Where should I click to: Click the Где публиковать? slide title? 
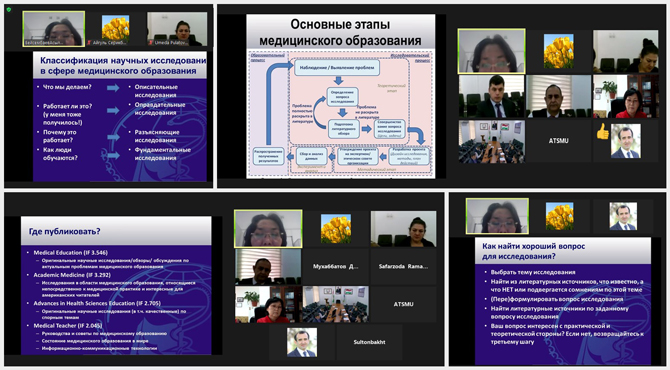click(65, 232)
